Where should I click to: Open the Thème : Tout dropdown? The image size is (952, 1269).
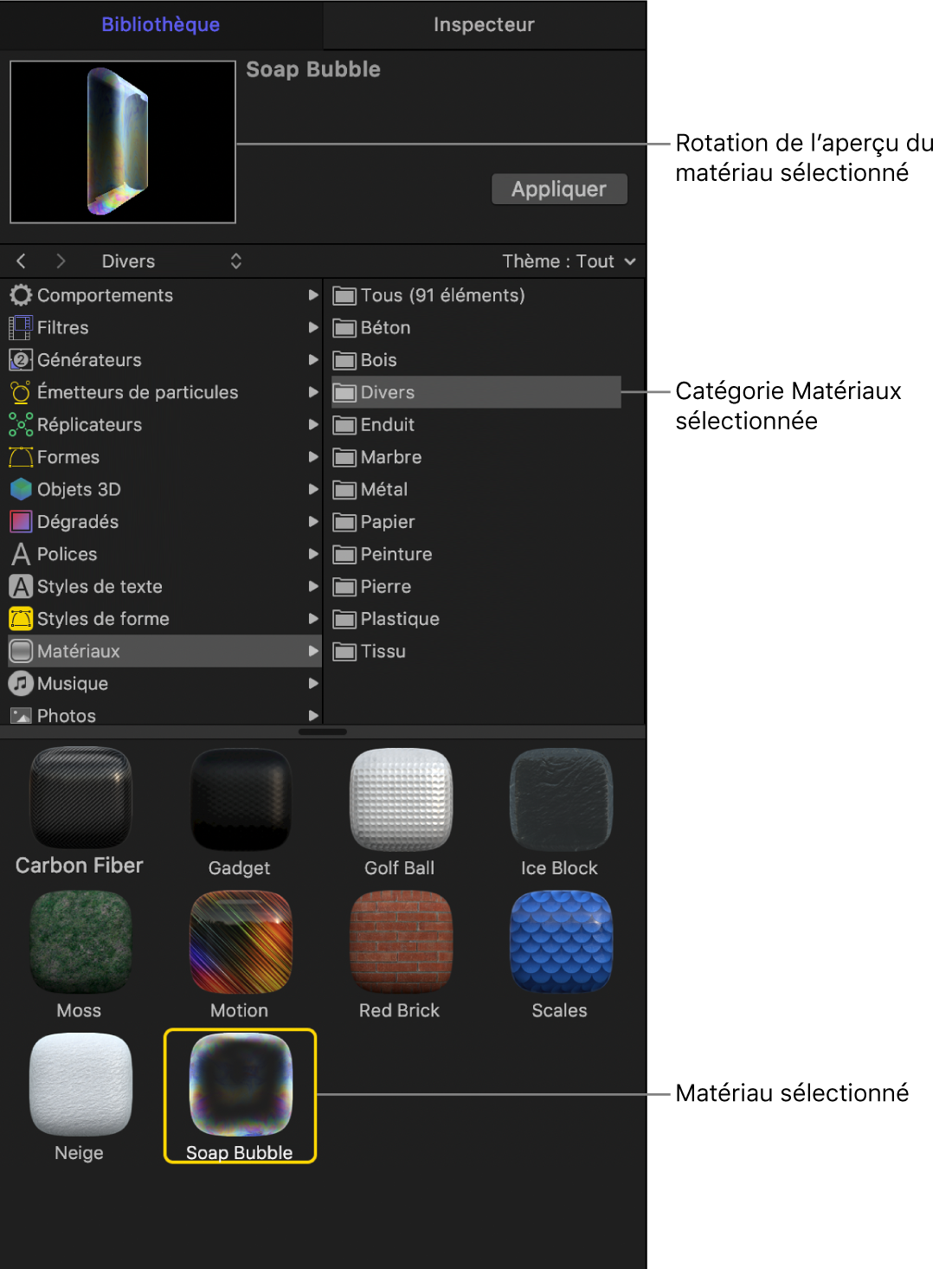[569, 261]
